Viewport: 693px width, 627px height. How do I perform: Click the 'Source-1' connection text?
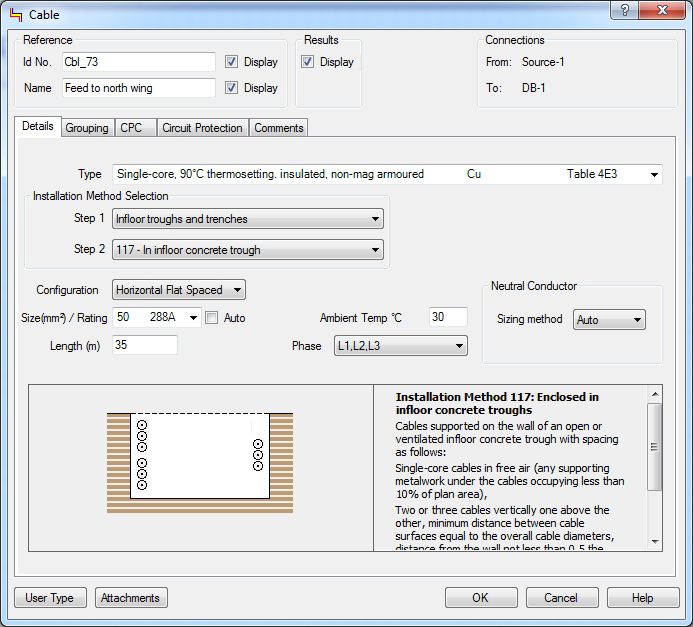coord(543,62)
